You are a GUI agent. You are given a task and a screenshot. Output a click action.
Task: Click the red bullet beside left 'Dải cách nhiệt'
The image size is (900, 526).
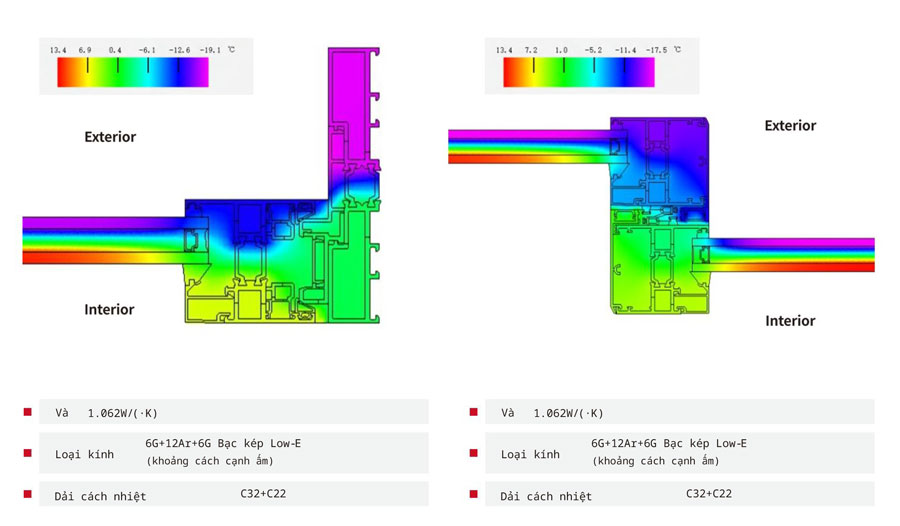[x=28, y=494]
